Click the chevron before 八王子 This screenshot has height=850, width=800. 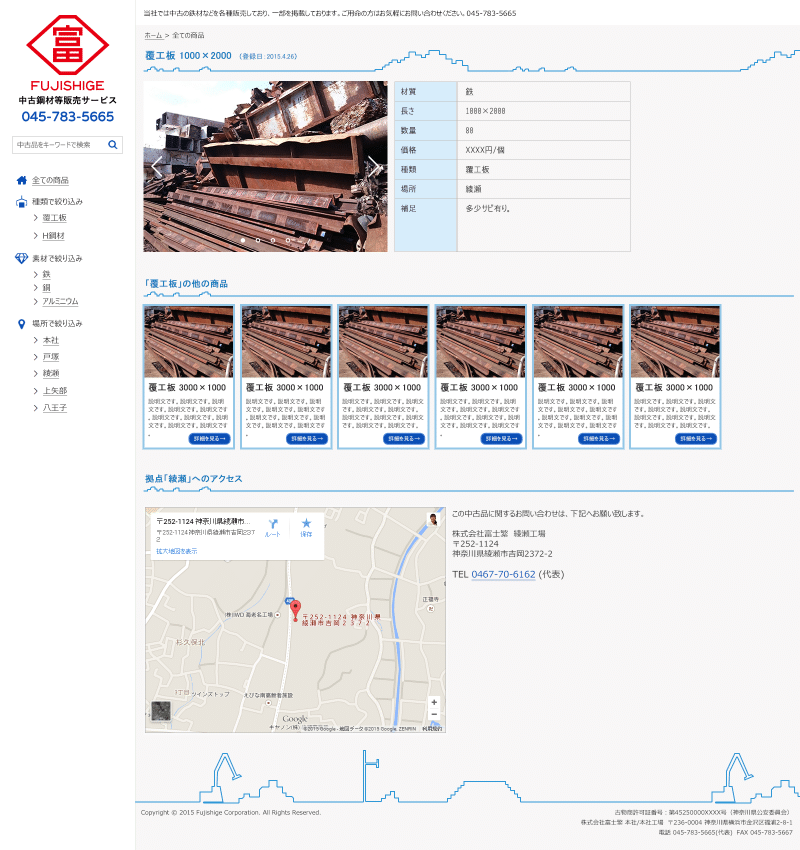tap(35, 408)
